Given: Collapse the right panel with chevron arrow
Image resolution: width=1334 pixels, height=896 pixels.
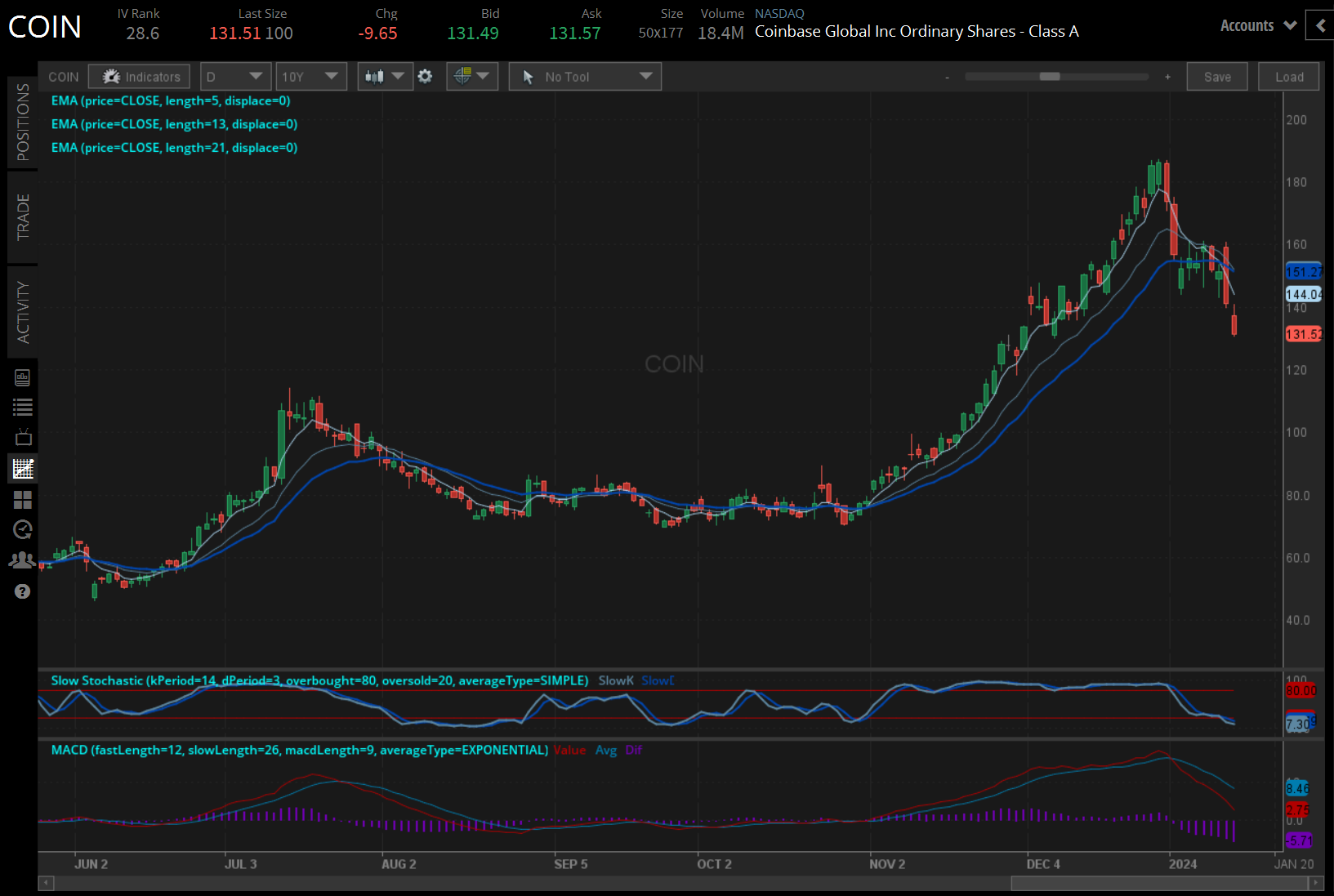Looking at the screenshot, I should coord(1320,26).
